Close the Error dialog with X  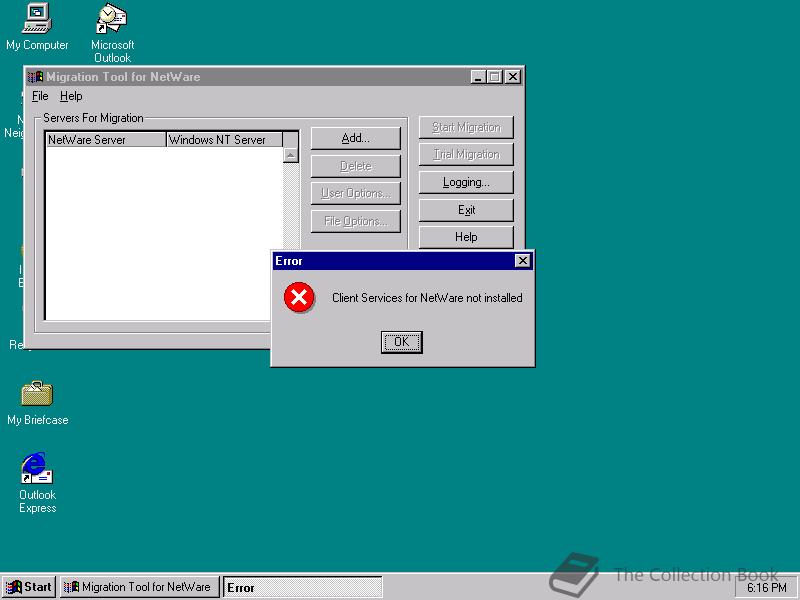(522, 261)
